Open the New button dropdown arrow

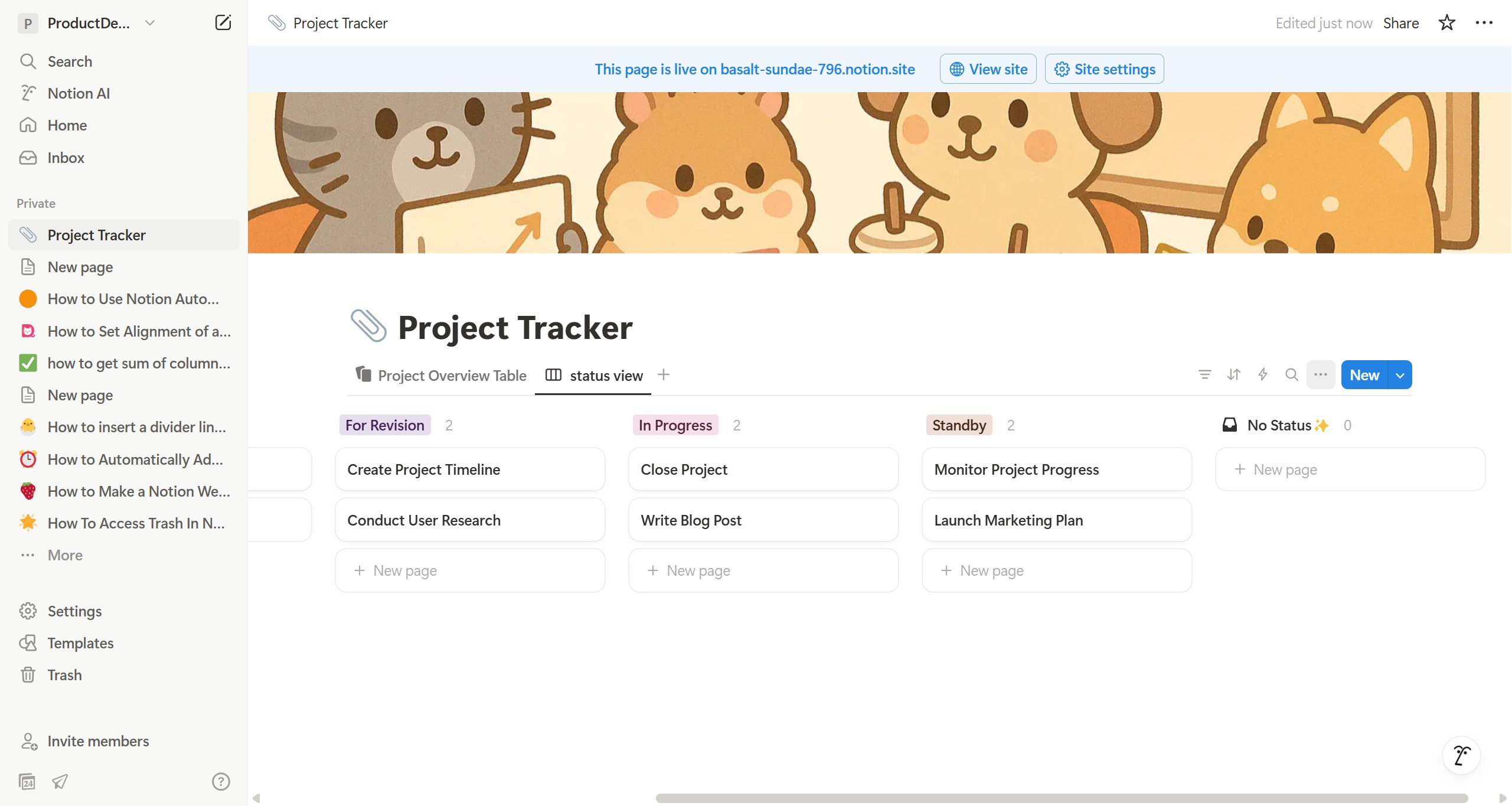1400,375
